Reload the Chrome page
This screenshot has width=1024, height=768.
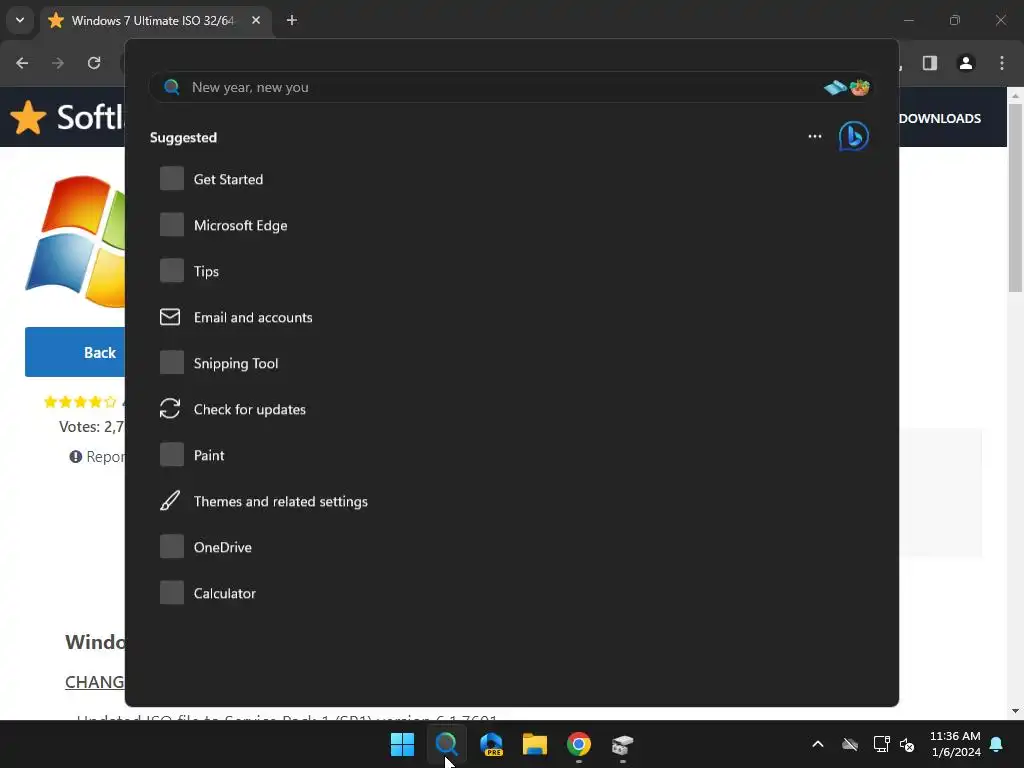click(94, 63)
